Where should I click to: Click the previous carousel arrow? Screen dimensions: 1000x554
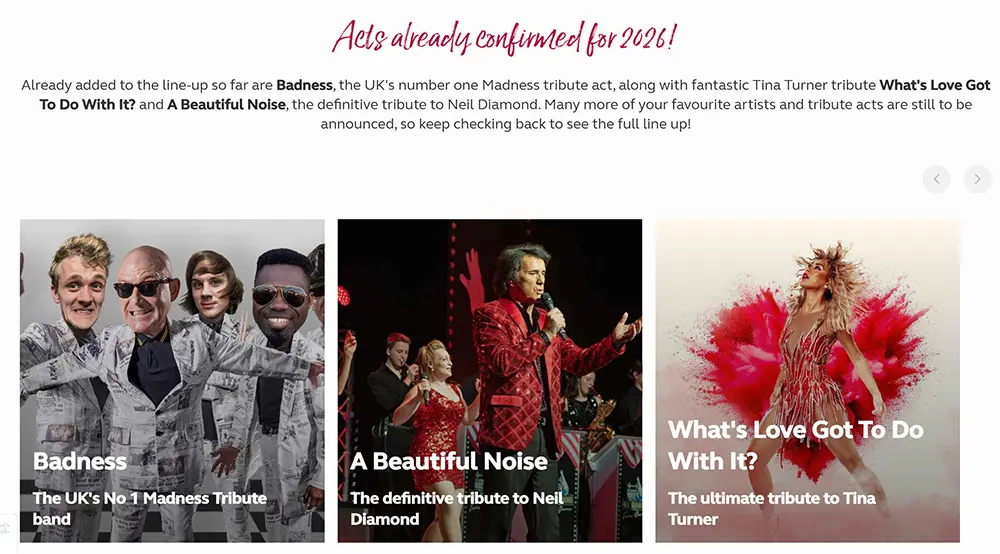pyautogui.click(x=936, y=179)
